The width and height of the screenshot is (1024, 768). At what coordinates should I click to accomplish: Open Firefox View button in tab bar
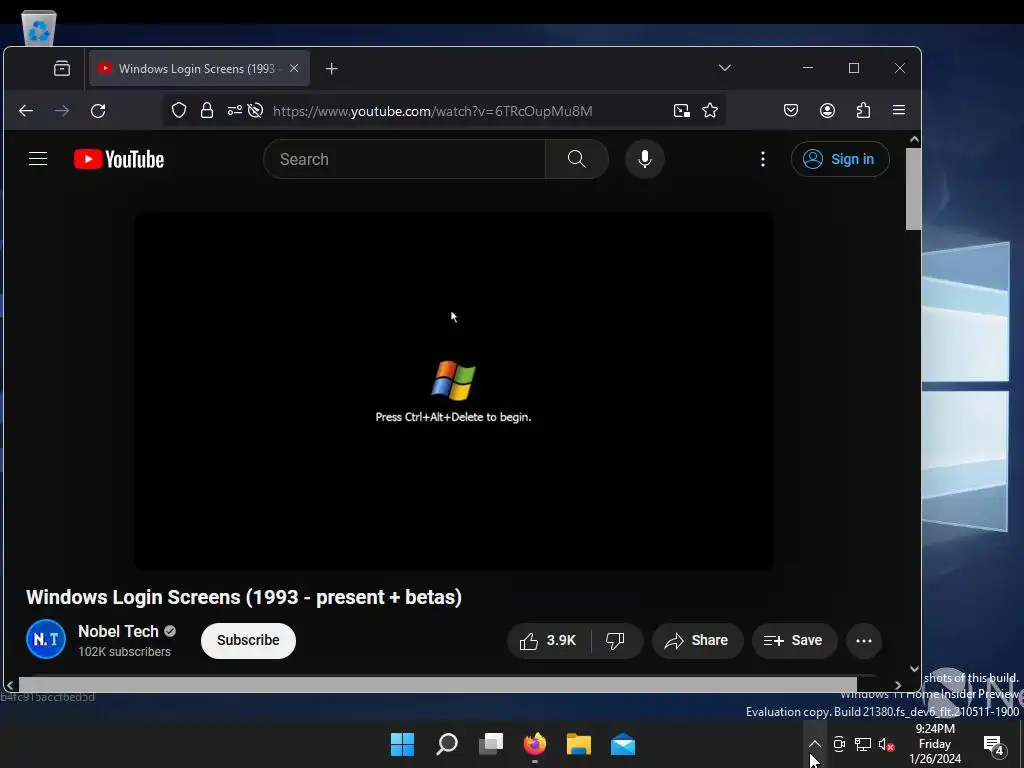pos(62,69)
